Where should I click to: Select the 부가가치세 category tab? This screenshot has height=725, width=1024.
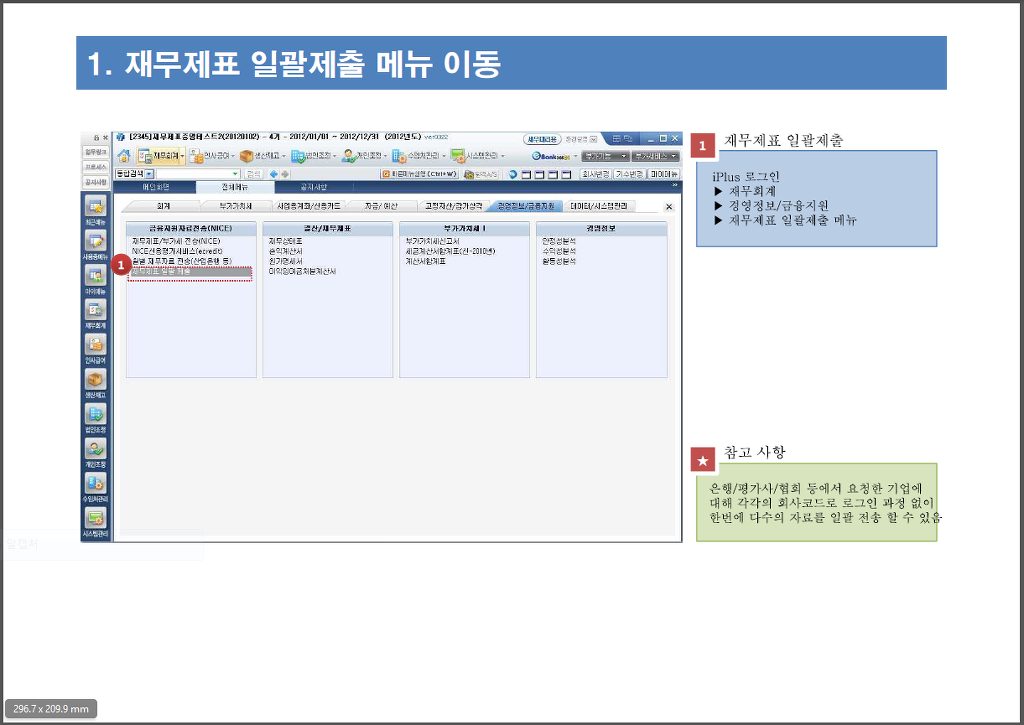pos(236,206)
